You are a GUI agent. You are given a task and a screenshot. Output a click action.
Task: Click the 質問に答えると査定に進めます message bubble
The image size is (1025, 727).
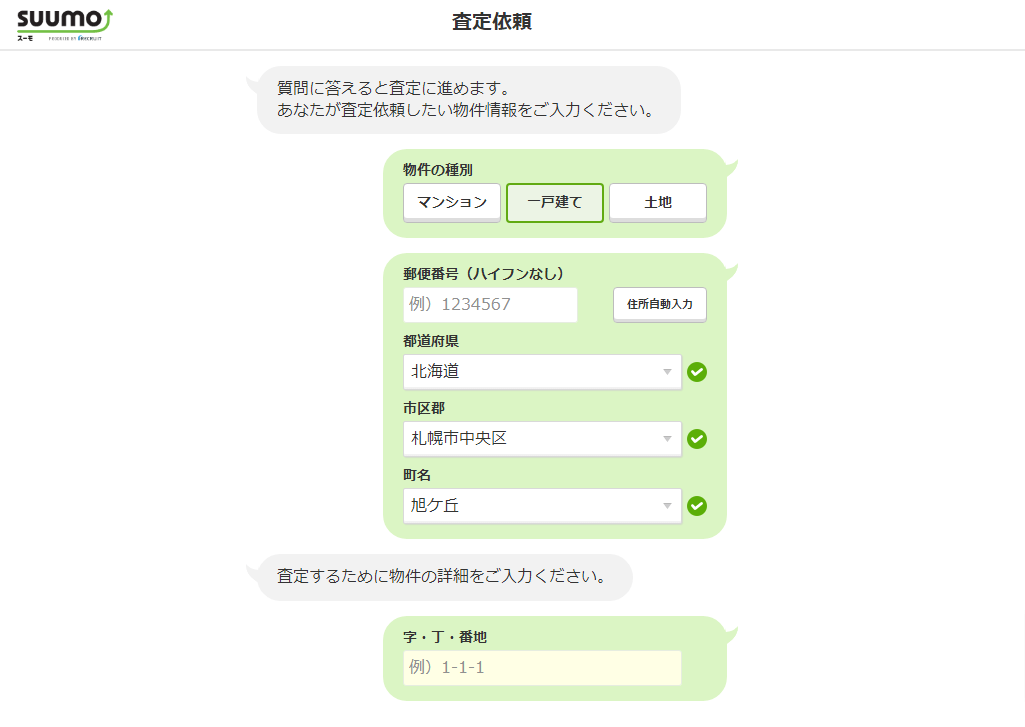click(468, 99)
